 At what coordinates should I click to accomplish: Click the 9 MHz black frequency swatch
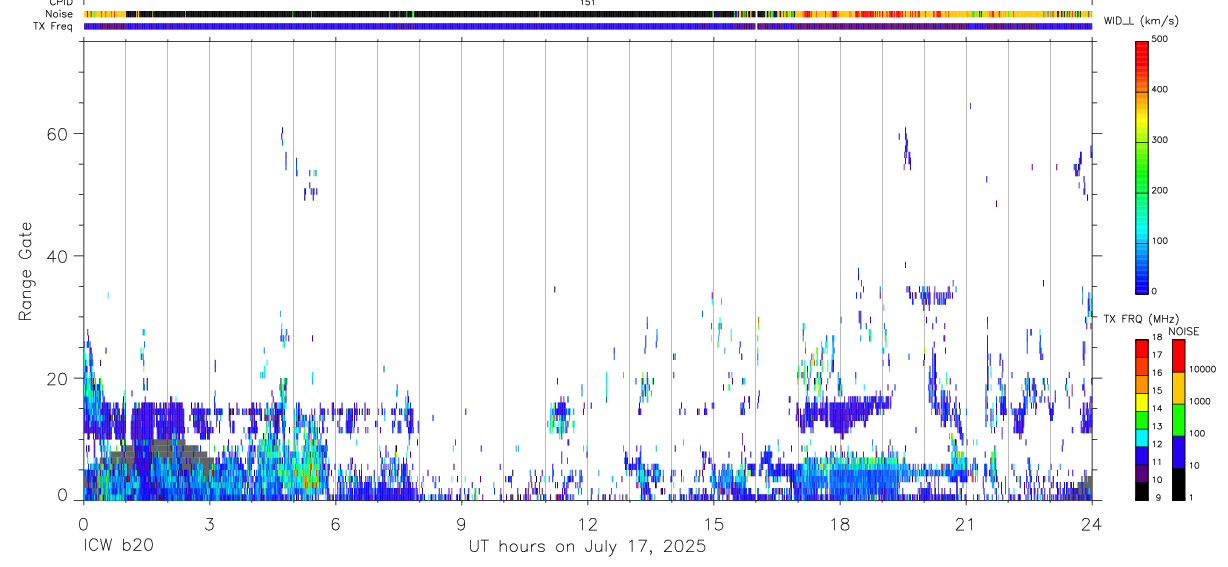coord(1142,492)
